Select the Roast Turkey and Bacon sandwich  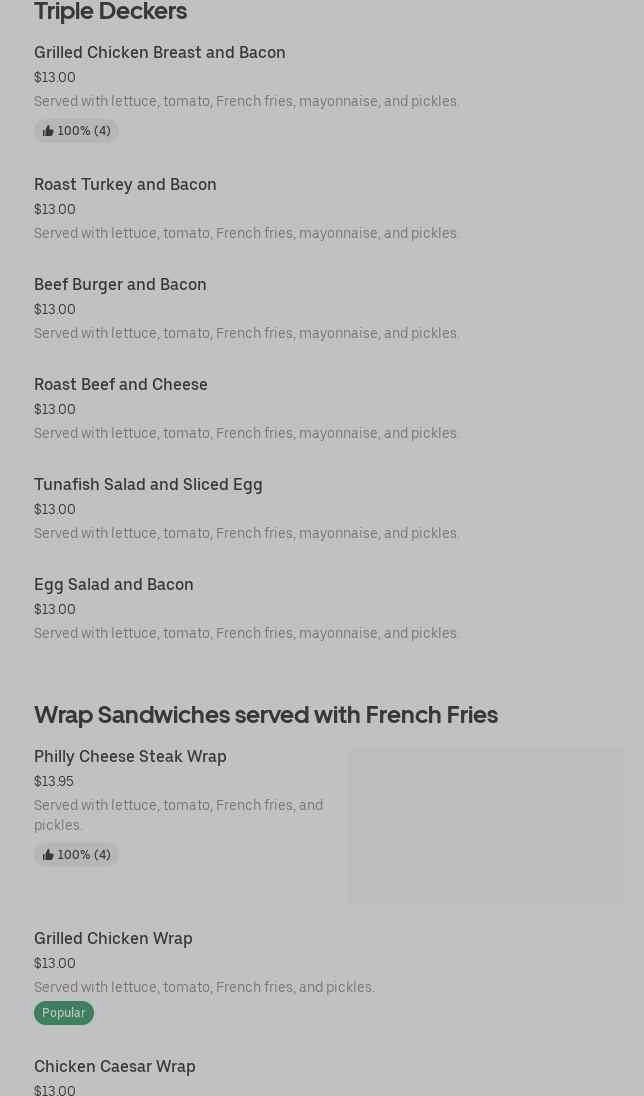125,184
